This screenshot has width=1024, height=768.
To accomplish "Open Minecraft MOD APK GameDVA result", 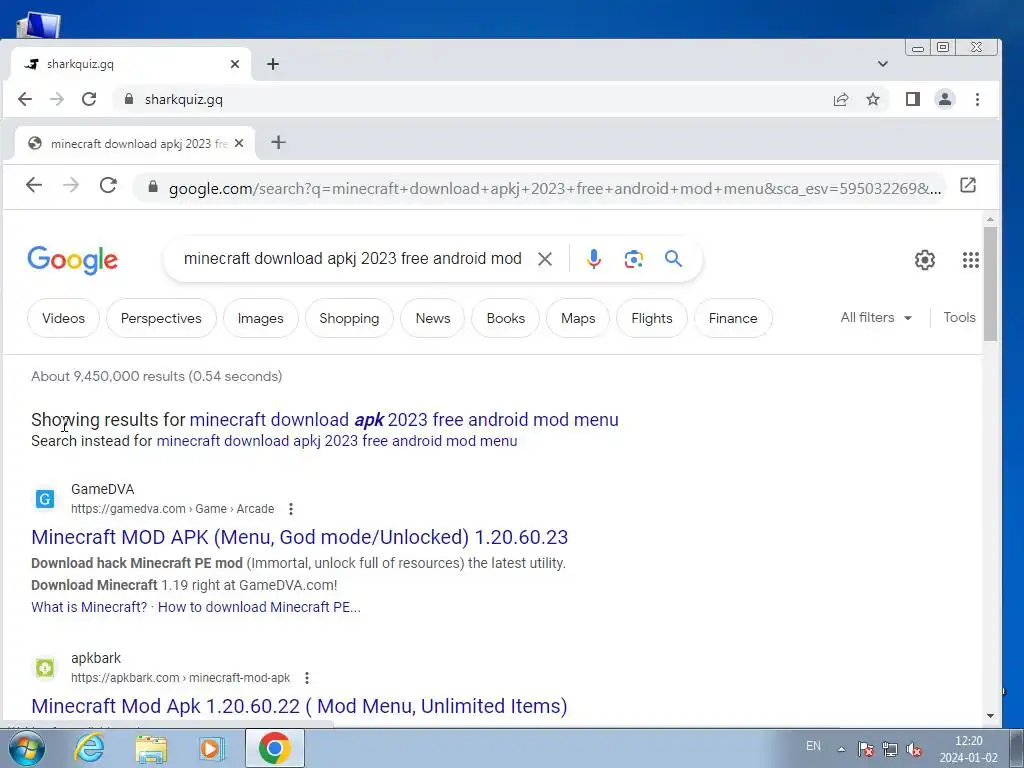I will click(x=299, y=537).
